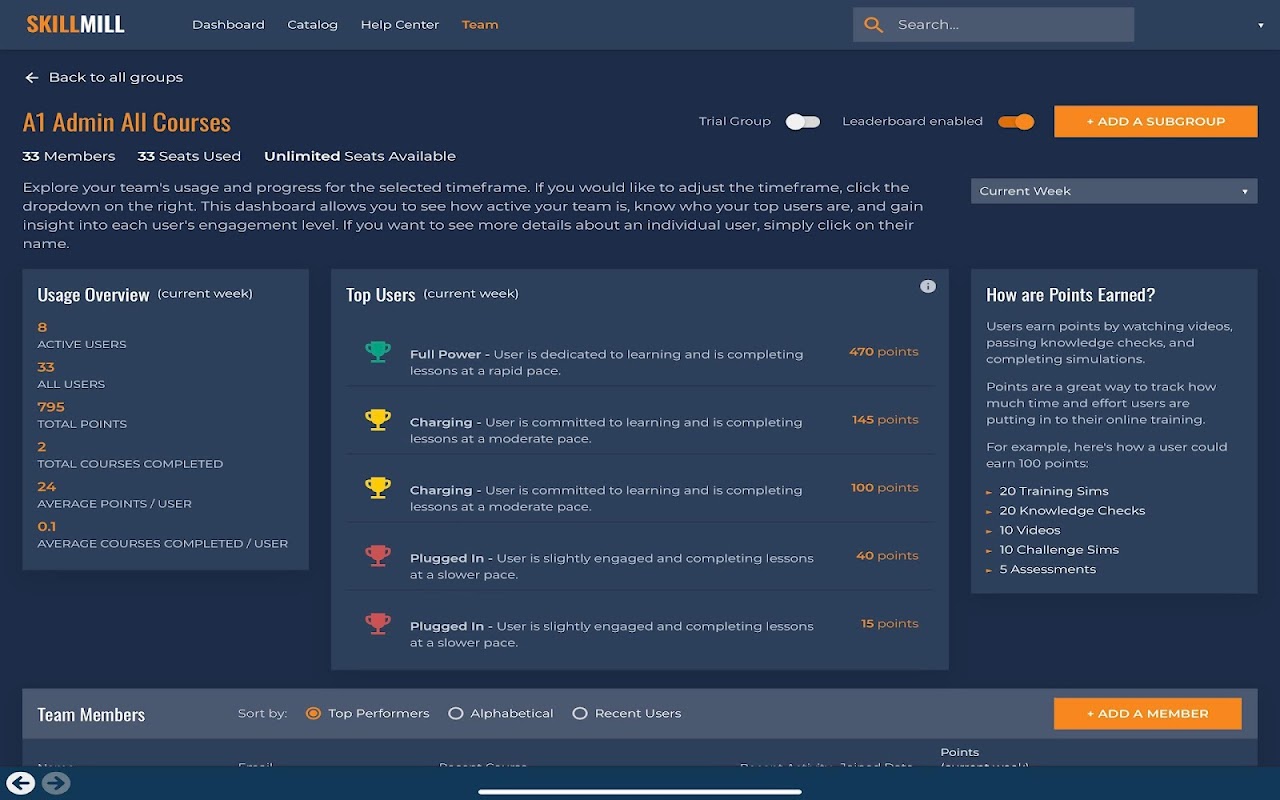Click the 15 points value

tap(889, 624)
